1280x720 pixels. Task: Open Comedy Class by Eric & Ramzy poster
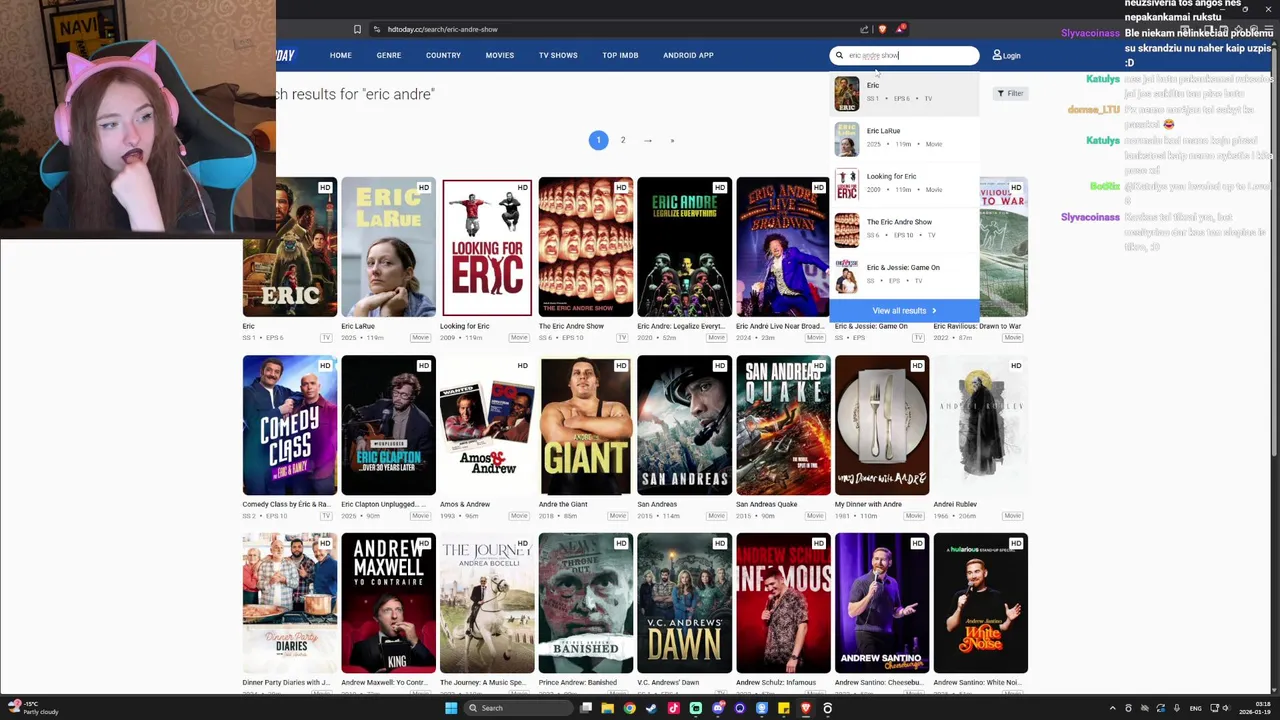(x=290, y=425)
